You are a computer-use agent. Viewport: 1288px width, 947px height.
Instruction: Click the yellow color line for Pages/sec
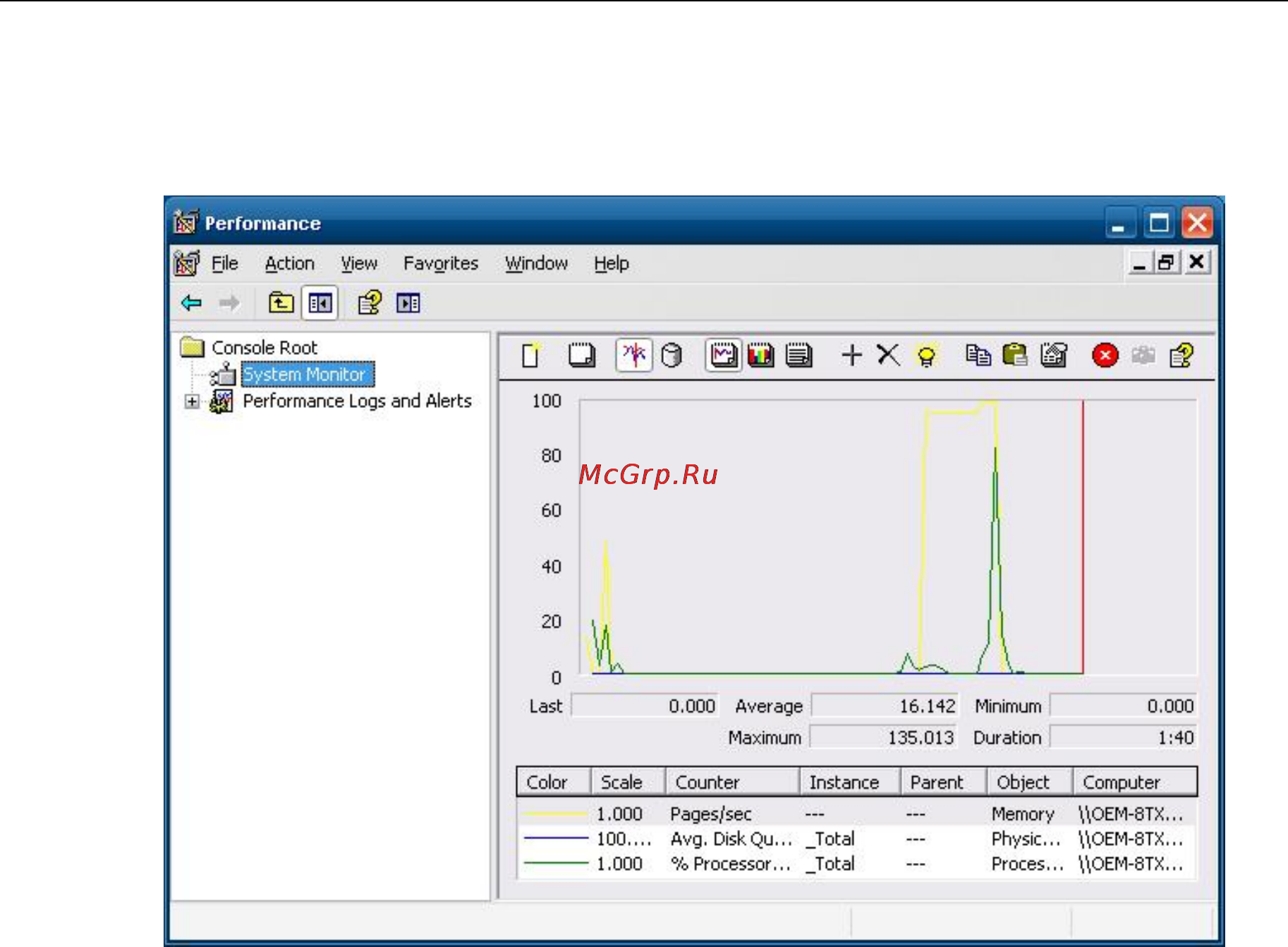[x=554, y=814]
